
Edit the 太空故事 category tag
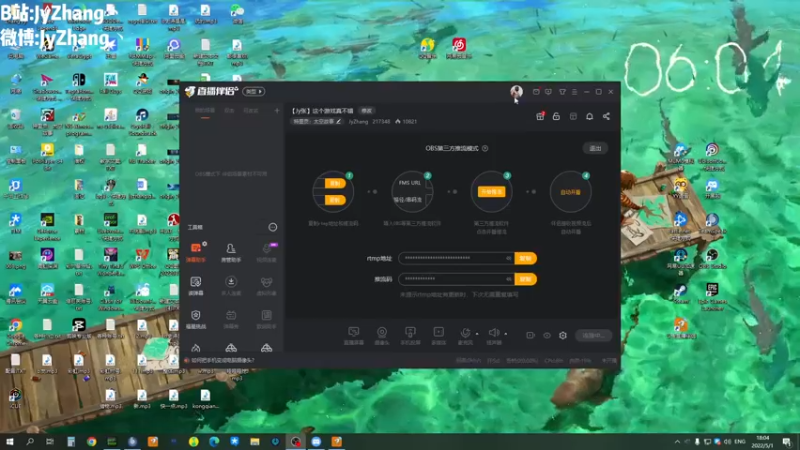click(x=316, y=121)
